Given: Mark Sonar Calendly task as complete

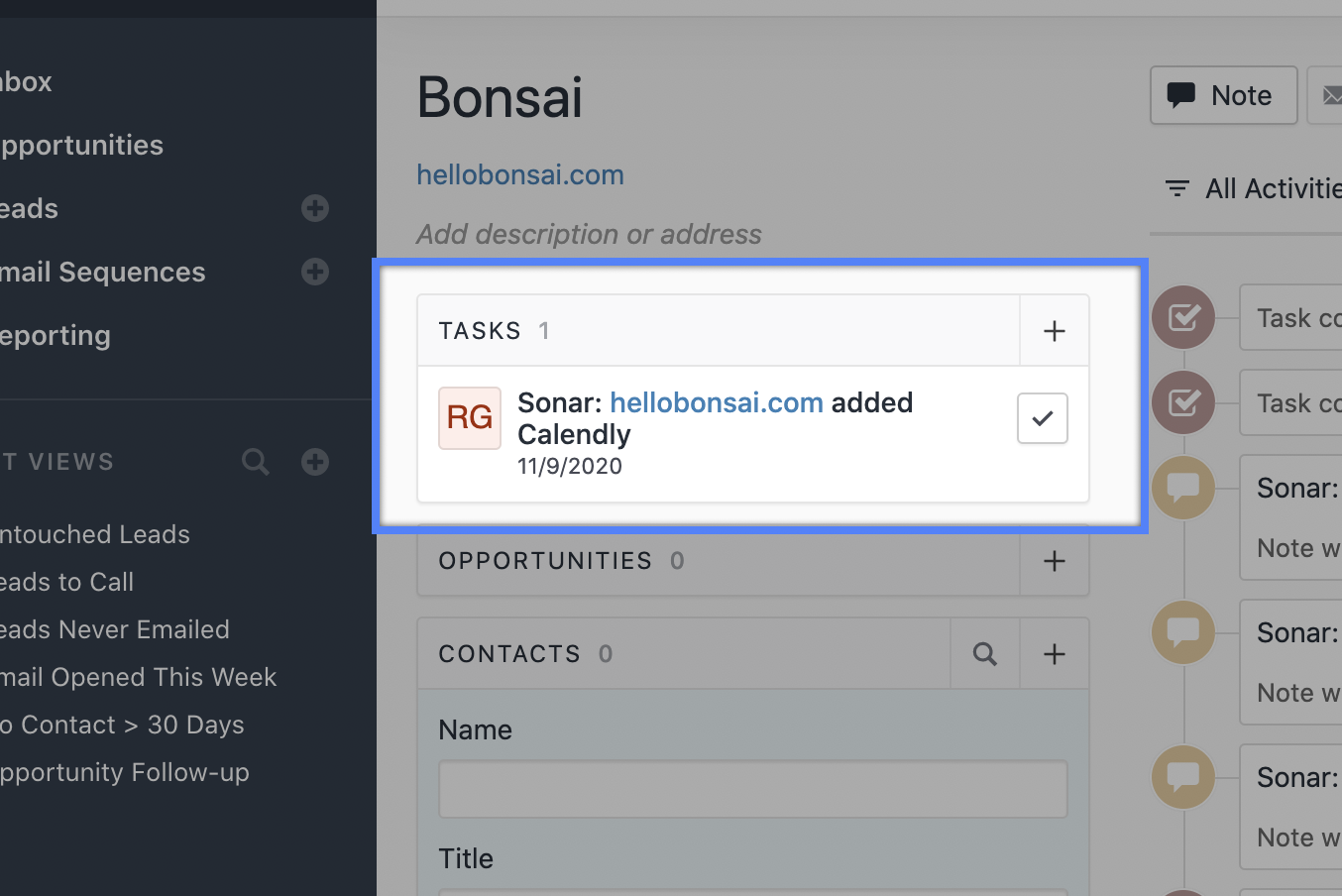Looking at the screenshot, I should tap(1043, 418).
